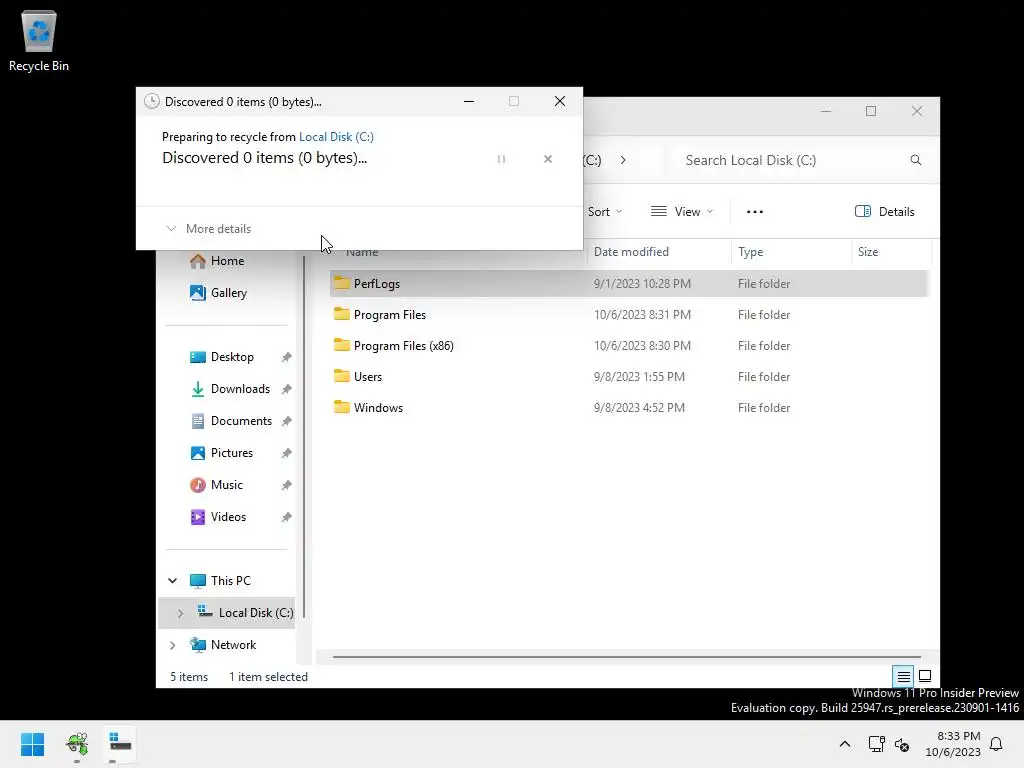Viewport: 1024px width, 768px height.
Task: Click the 9/8/2023 4:52 PM date cell
Action: (639, 408)
